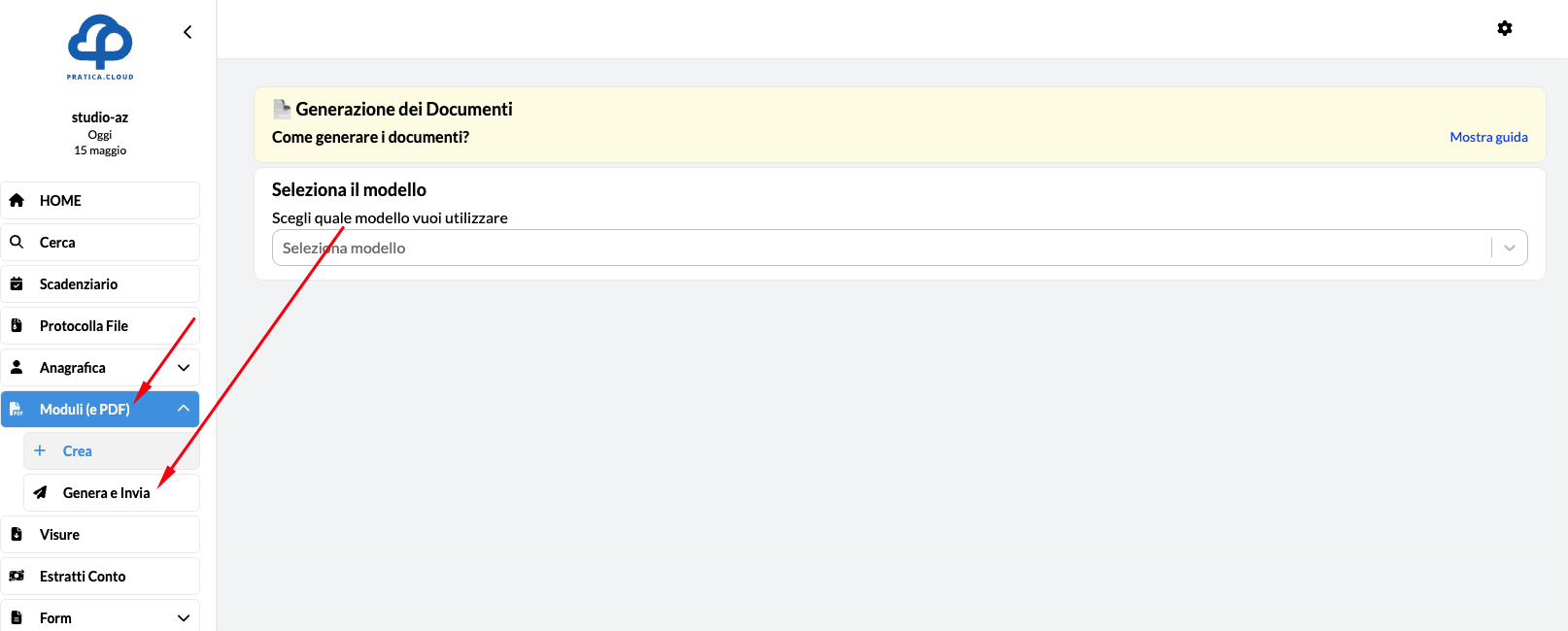Click the banknote icon beside Estratti Conto
Viewport: 1568px width, 631px height.
coord(17,576)
